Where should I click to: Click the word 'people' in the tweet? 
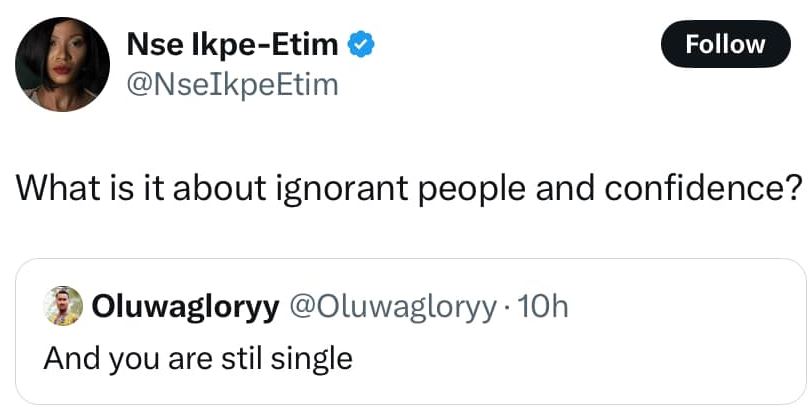pyautogui.click(x=458, y=190)
